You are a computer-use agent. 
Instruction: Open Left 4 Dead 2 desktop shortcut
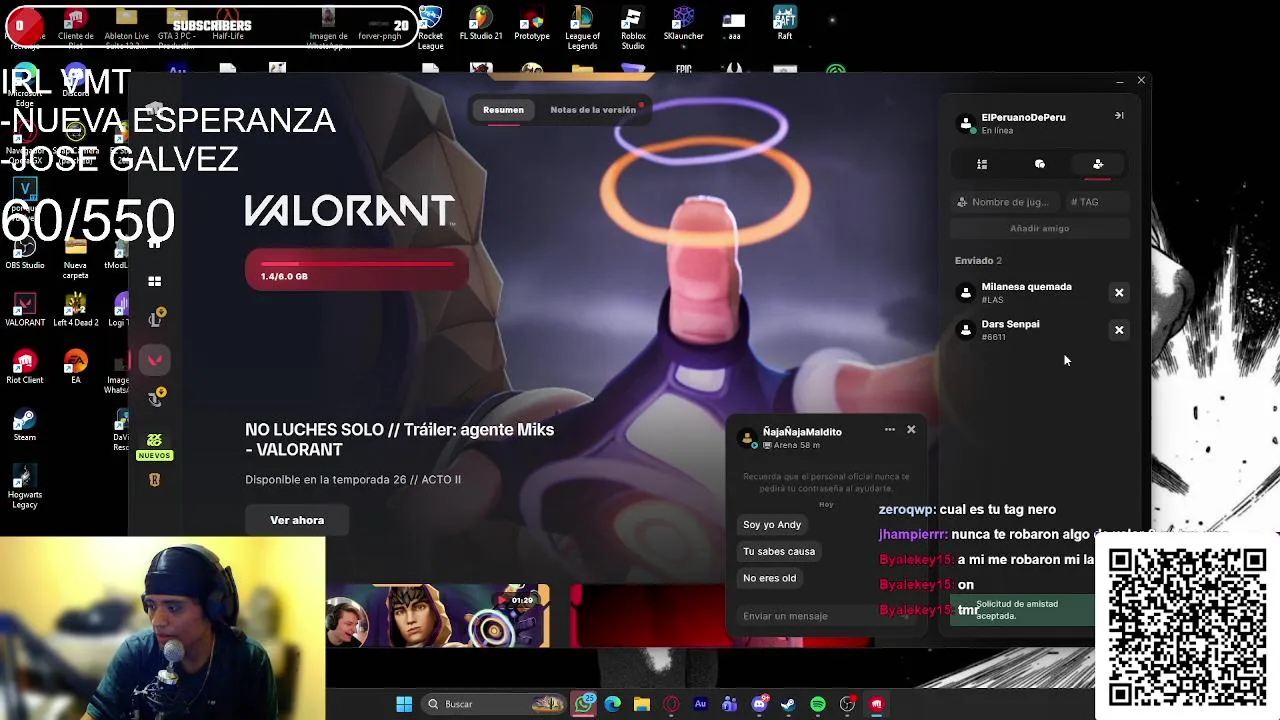click(75, 310)
